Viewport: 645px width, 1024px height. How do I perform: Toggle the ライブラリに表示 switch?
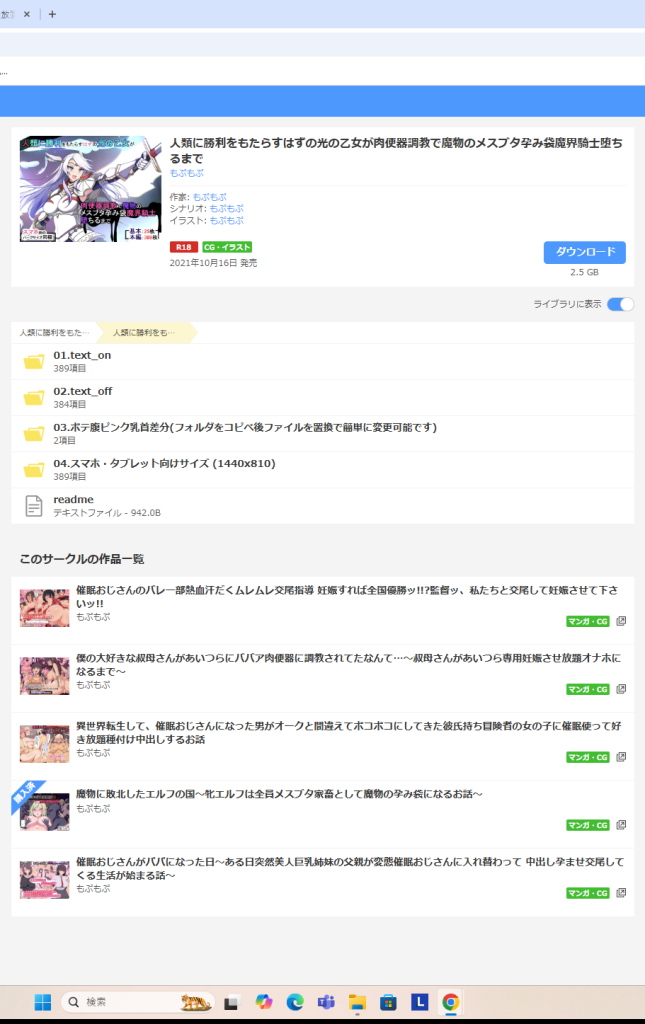pyautogui.click(x=620, y=304)
